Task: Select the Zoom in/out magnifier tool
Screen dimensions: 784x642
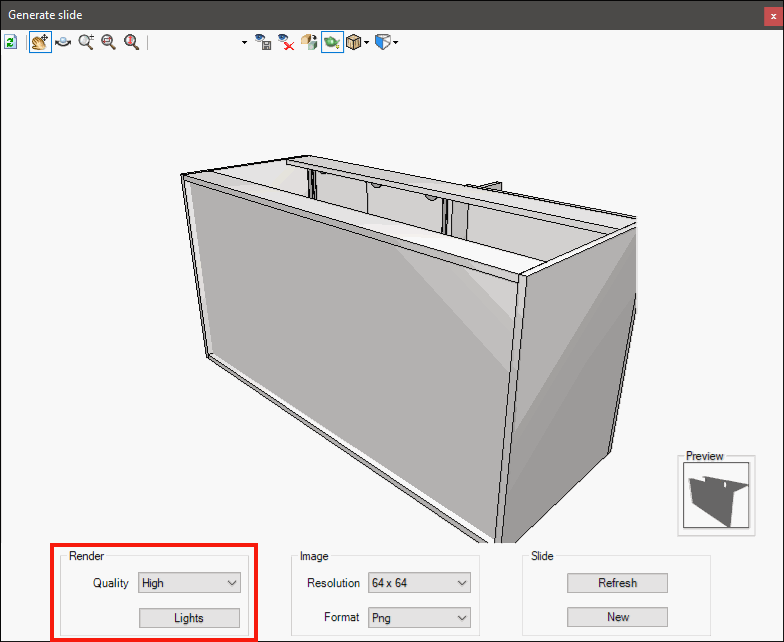Action: [x=86, y=42]
